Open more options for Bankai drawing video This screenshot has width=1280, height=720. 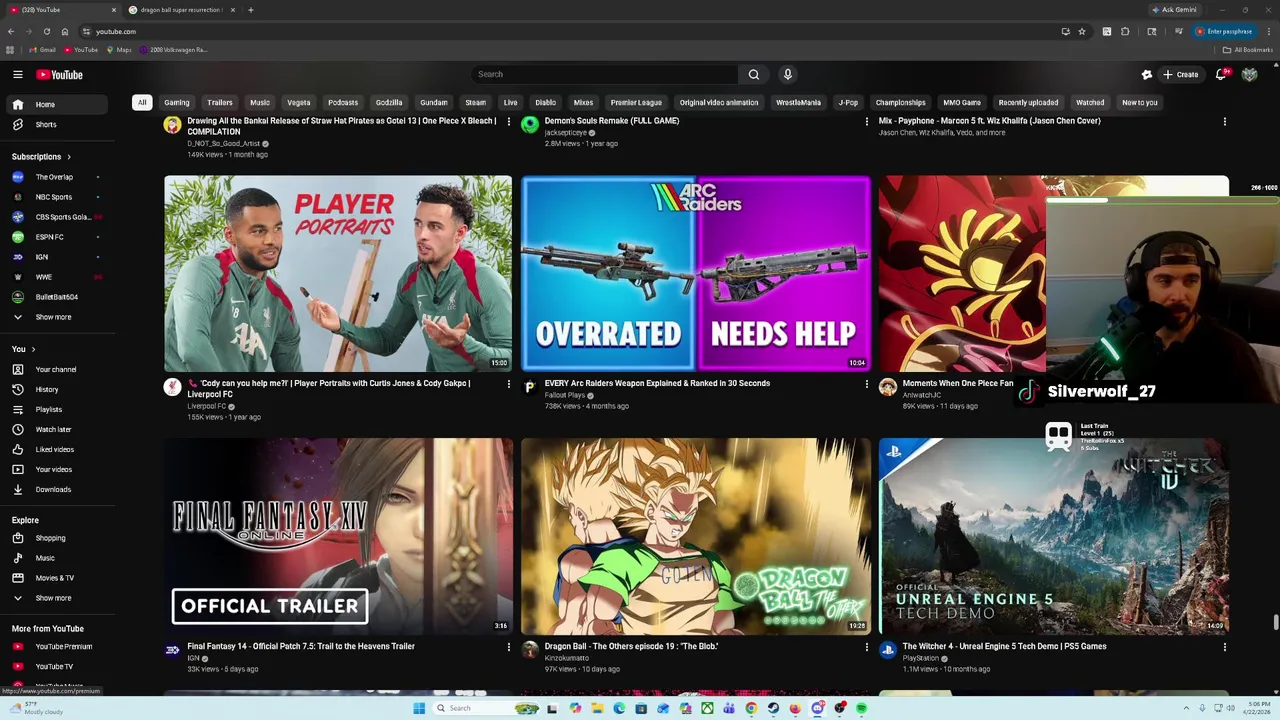click(x=509, y=121)
